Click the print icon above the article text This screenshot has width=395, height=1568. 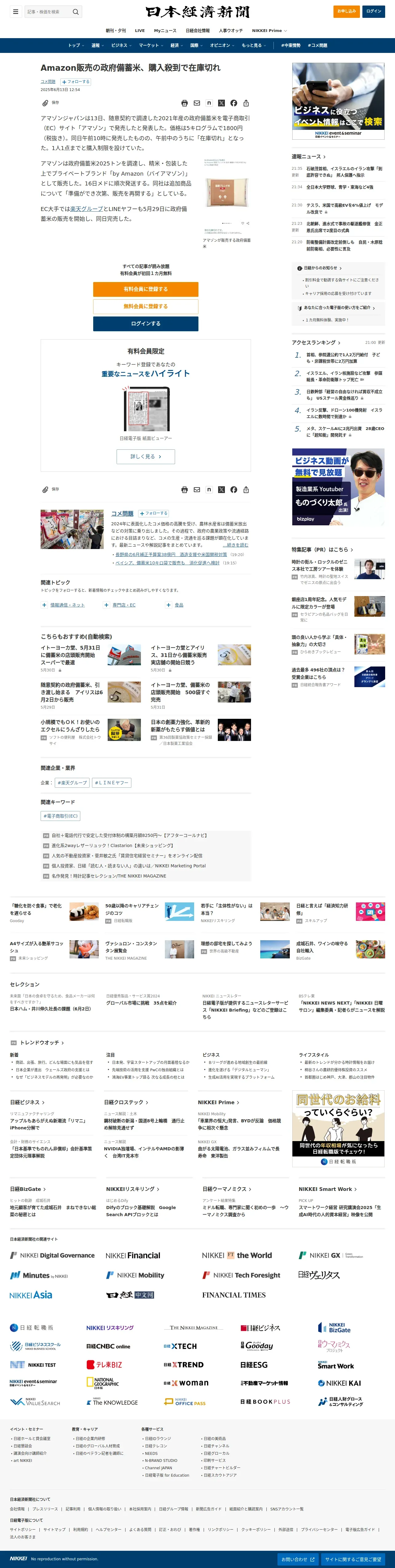(184, 103)
